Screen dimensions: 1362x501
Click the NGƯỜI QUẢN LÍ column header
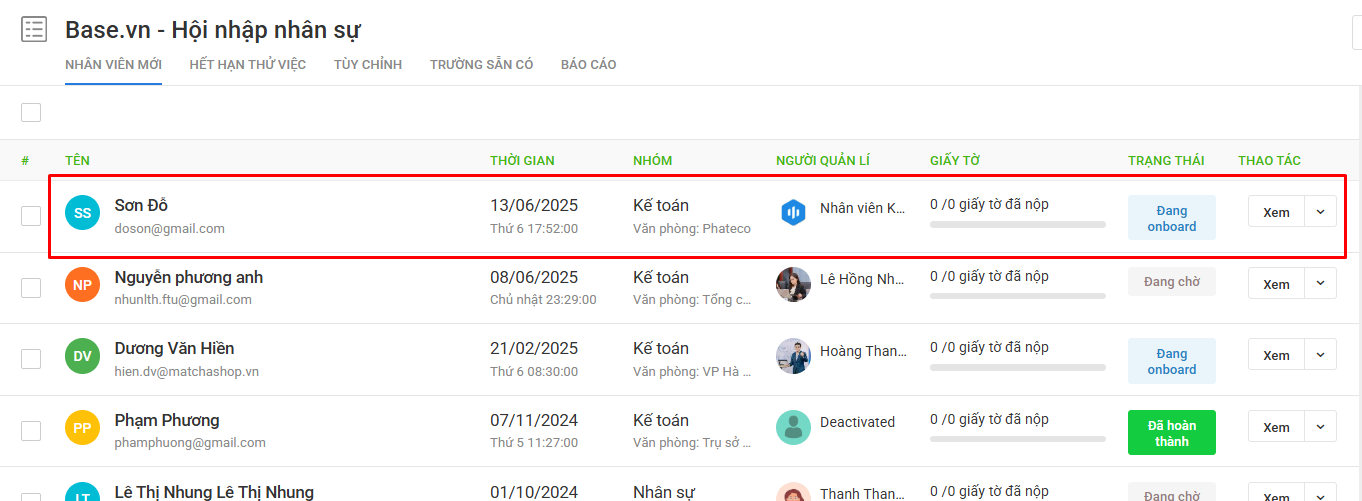click(823, 160)
